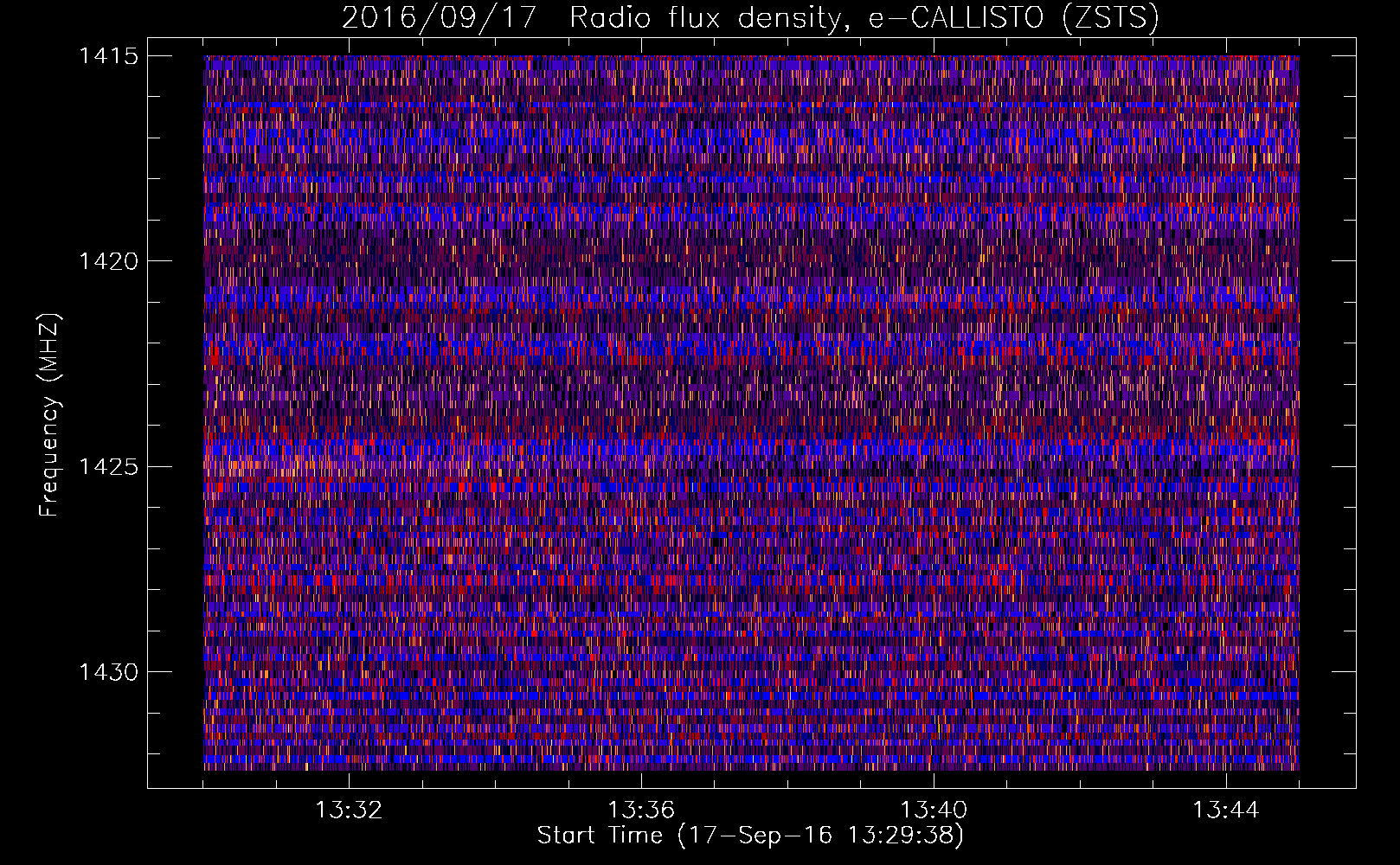
Task: Click the "Frequency (MHZ)" axis label
Action: [x=50, y=414]
